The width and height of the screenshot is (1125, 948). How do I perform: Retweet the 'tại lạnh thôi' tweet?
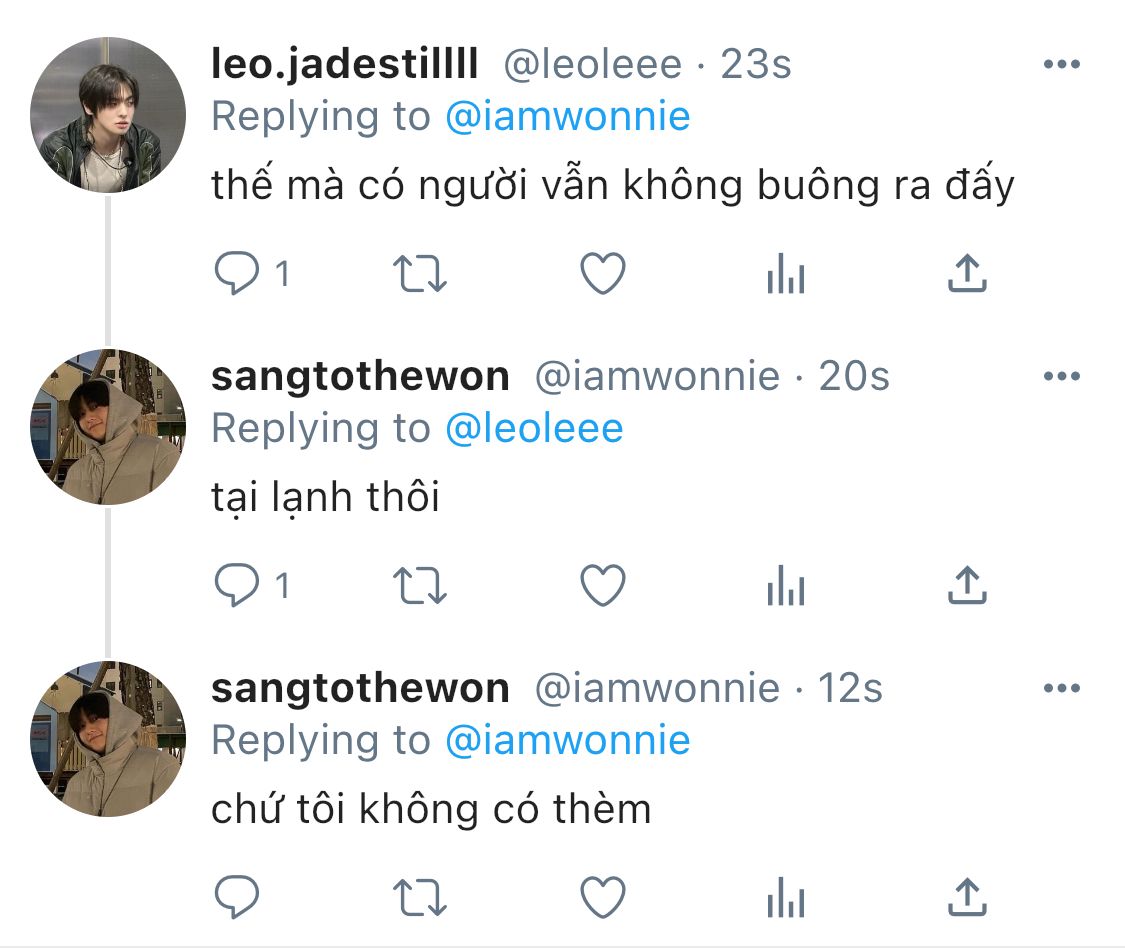tap(420, 586)
